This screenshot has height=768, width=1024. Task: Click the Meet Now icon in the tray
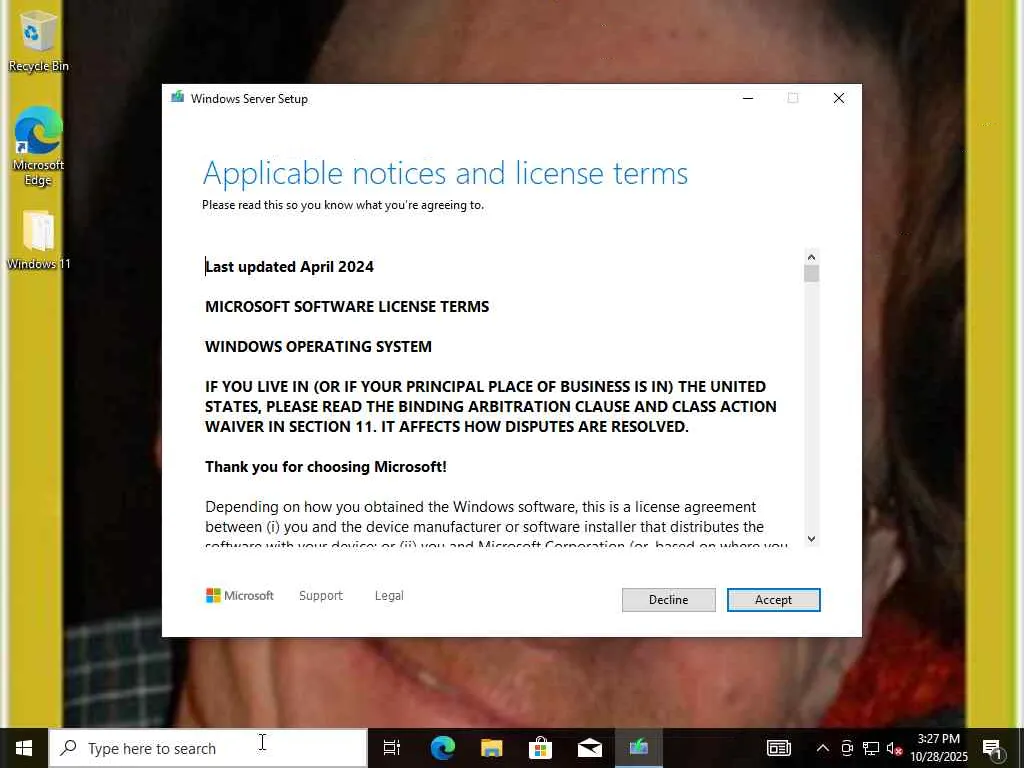click(x=847, y=748)
